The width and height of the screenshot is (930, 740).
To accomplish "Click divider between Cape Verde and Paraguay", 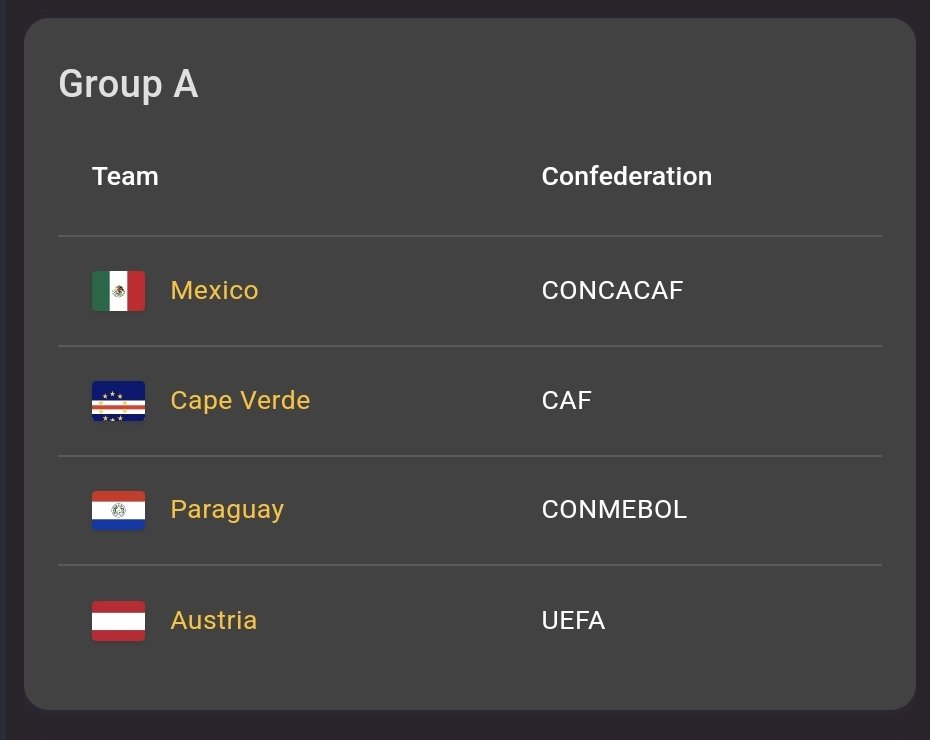I will click(470, 456).
